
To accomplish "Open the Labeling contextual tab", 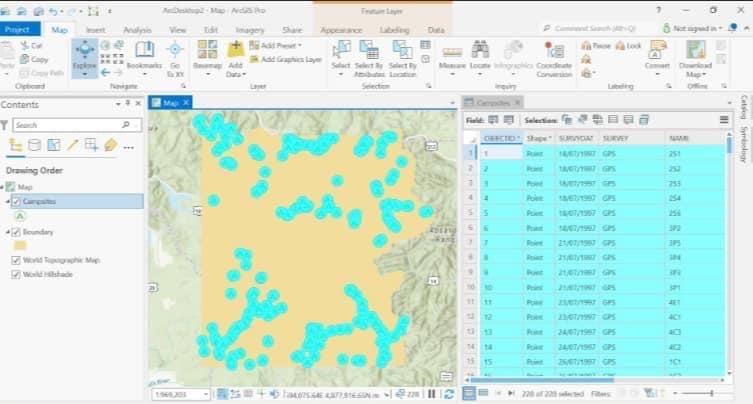I will (x=395, y=30).
